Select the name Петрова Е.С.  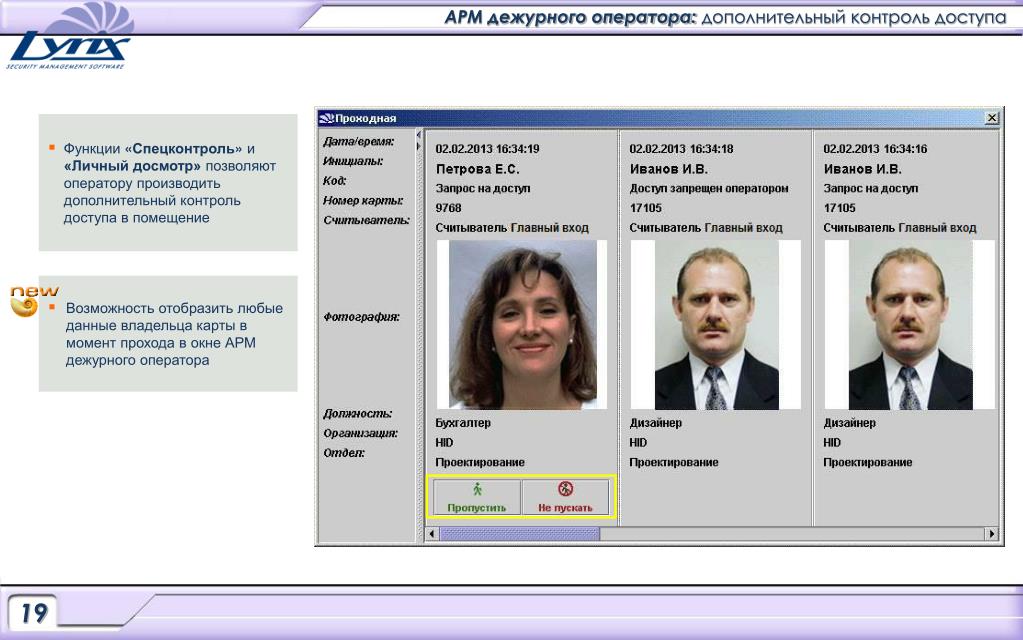(x=478, y=169)
